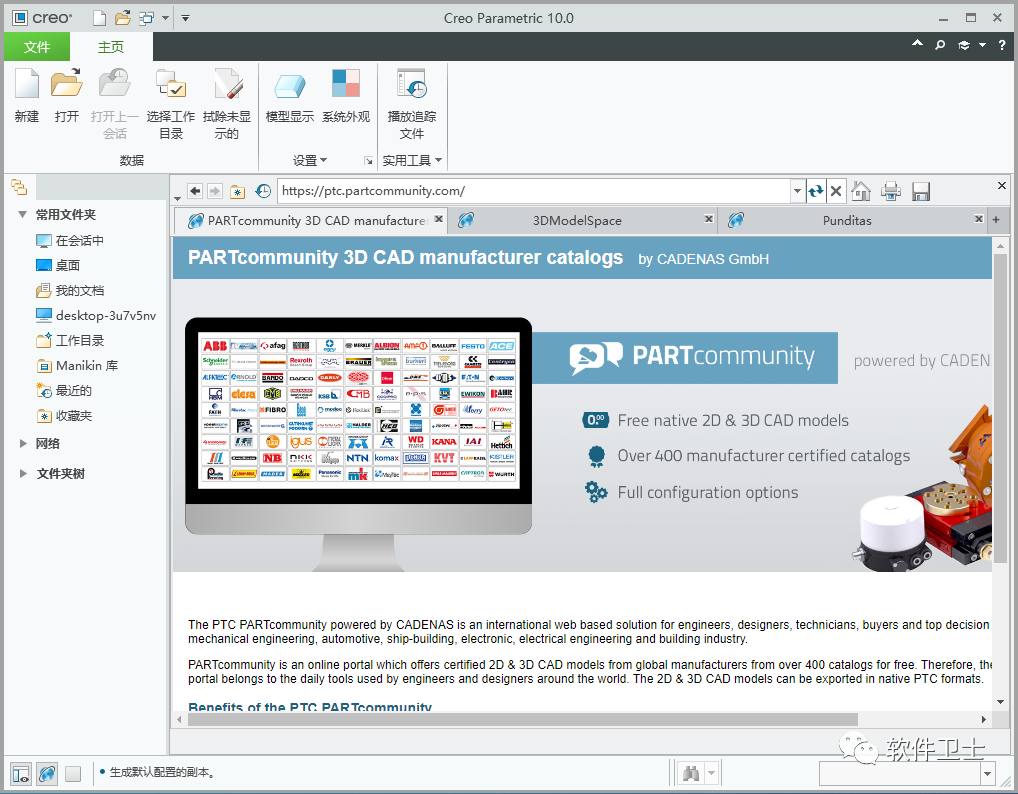1018x794 pixels.
Task: Expand the 网络 section
Action: 23,443
